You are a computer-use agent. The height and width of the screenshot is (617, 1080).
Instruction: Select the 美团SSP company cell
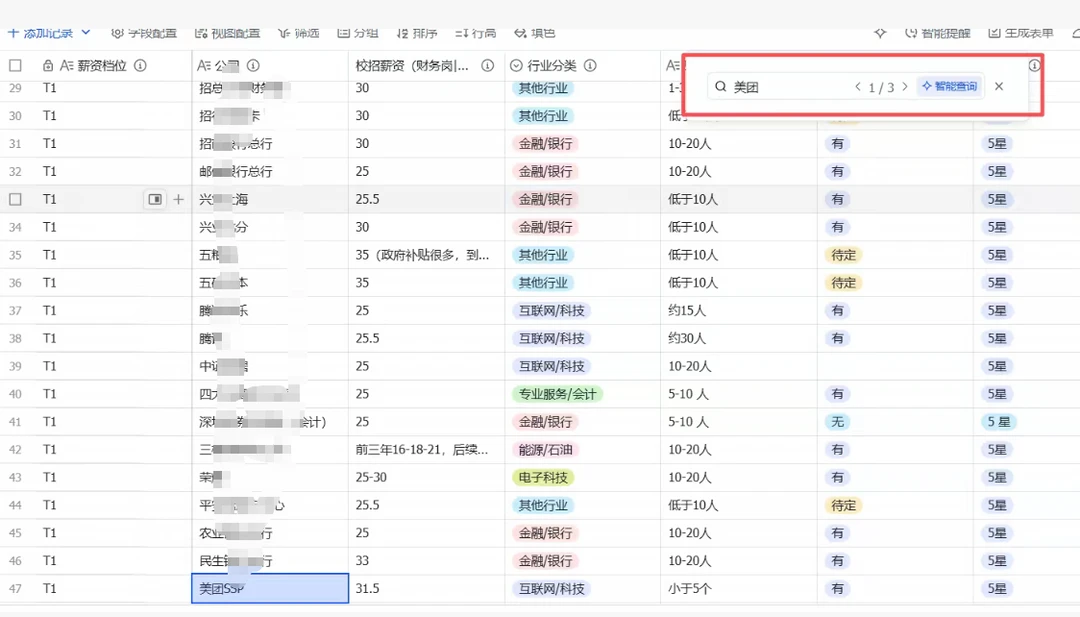click(x=270, y=589)
